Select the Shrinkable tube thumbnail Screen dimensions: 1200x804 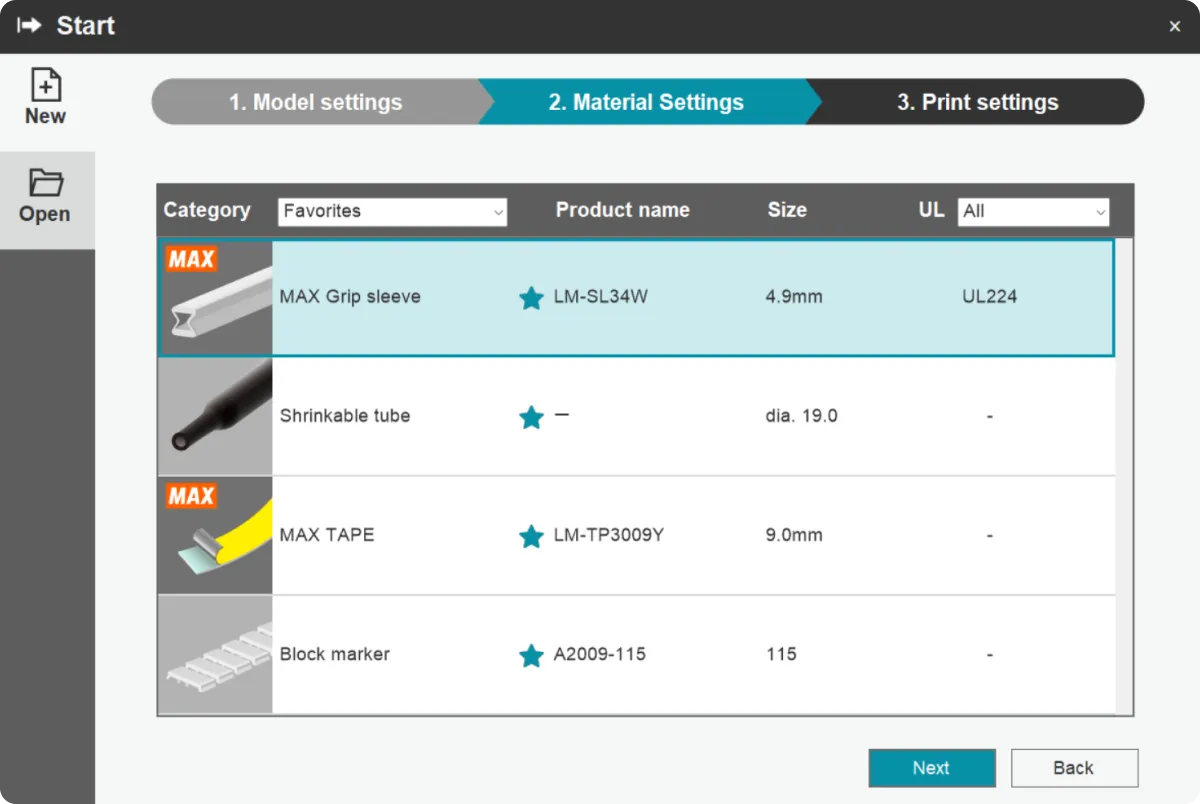coord(216,416)
